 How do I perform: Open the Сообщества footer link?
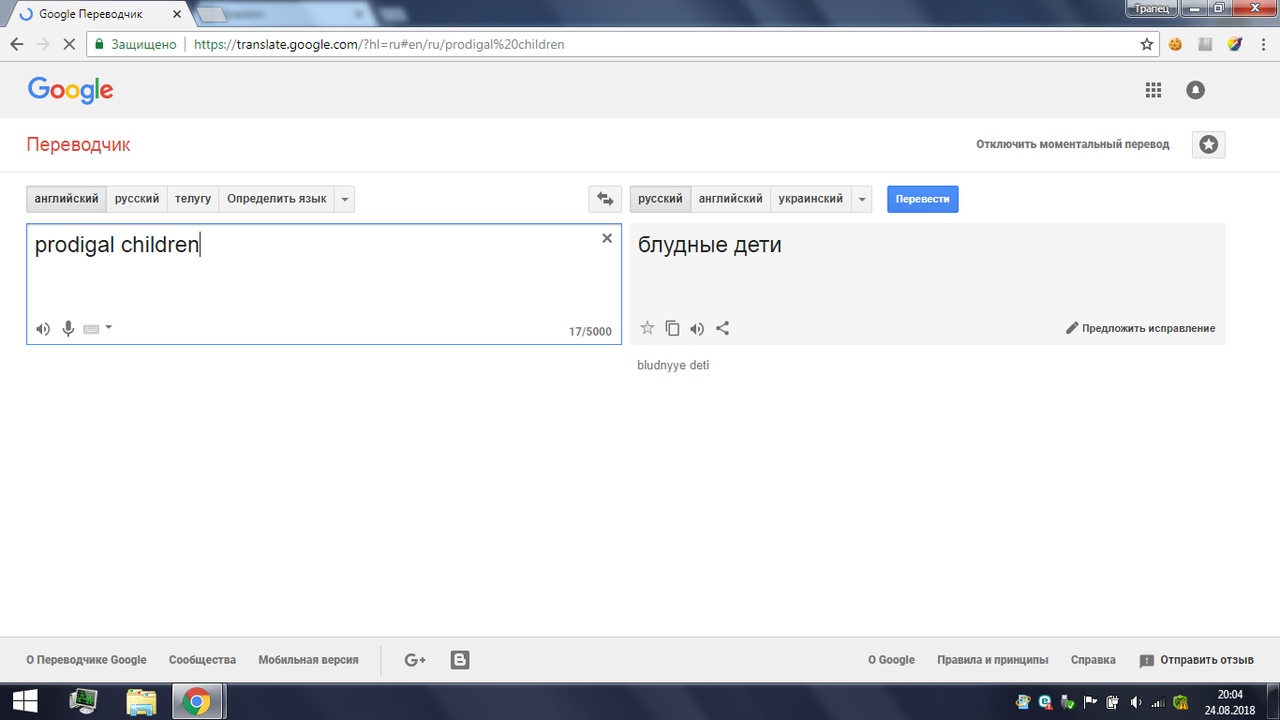point(202,660)
